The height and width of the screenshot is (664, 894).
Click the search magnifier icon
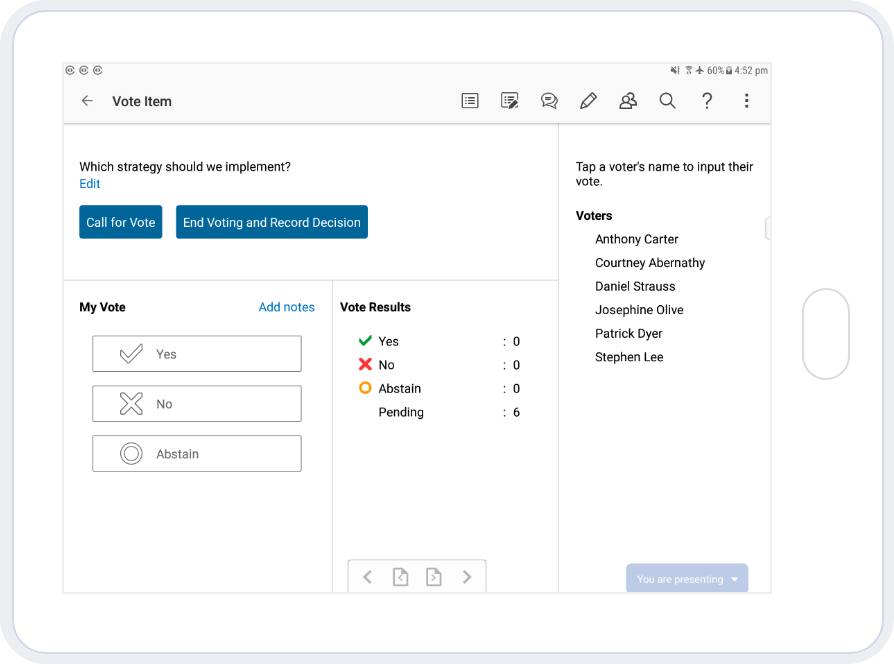(x=667, y=101)
